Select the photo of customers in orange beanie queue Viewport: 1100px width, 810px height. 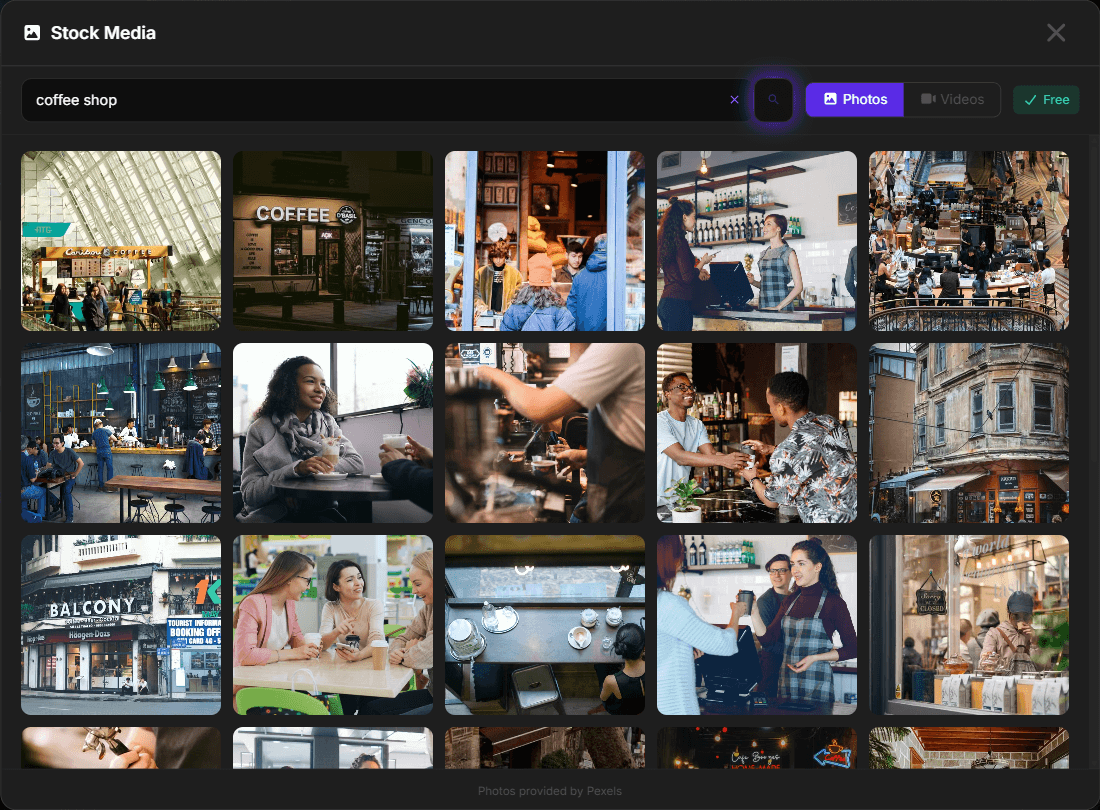click(x=544, y=241)
